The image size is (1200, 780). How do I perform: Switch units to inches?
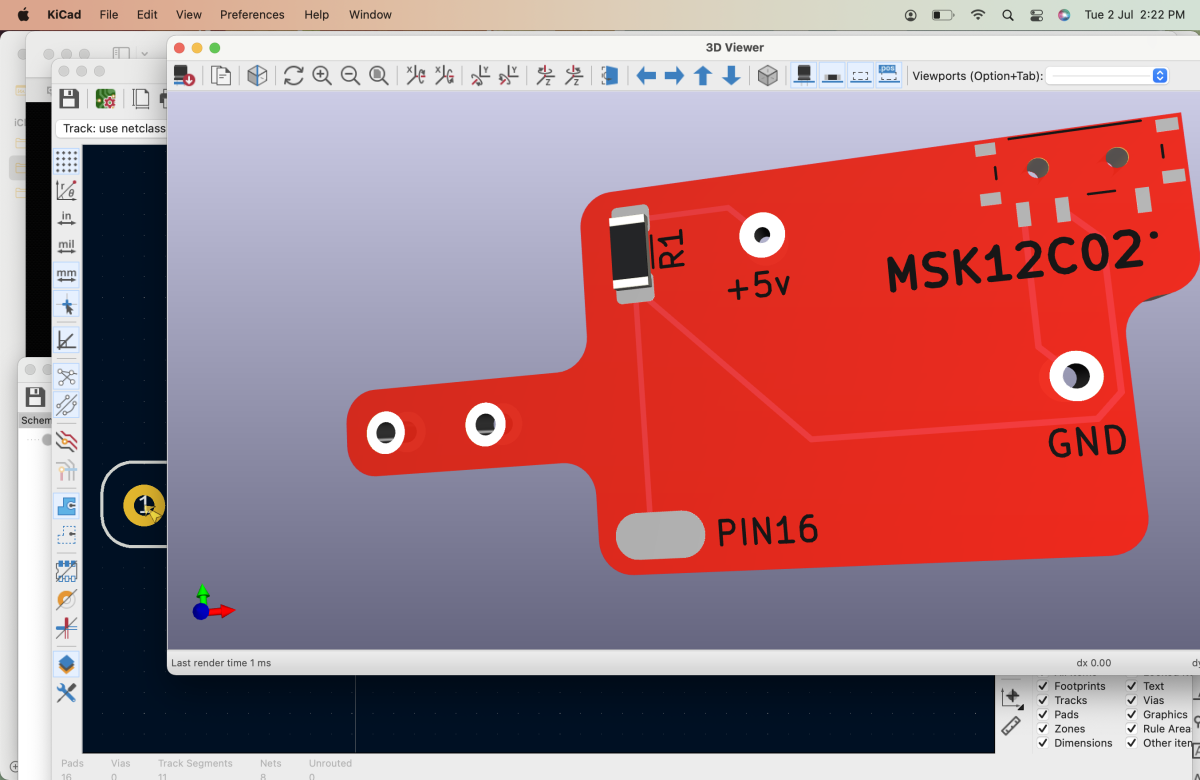coord(66,218)
